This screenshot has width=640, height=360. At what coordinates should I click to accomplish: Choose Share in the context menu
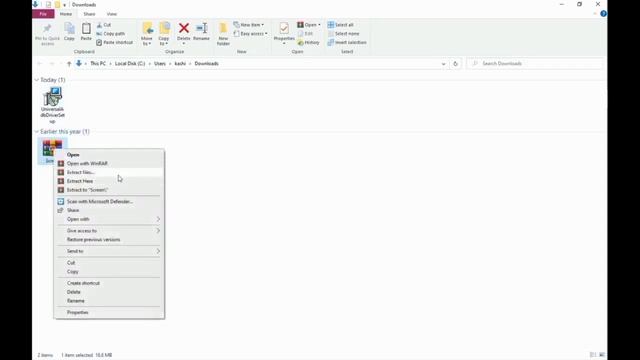click(x=109, y=210)
